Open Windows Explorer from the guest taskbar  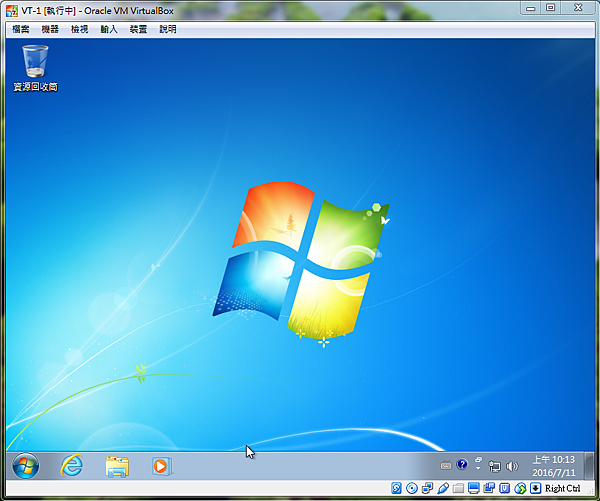point(117,467)
